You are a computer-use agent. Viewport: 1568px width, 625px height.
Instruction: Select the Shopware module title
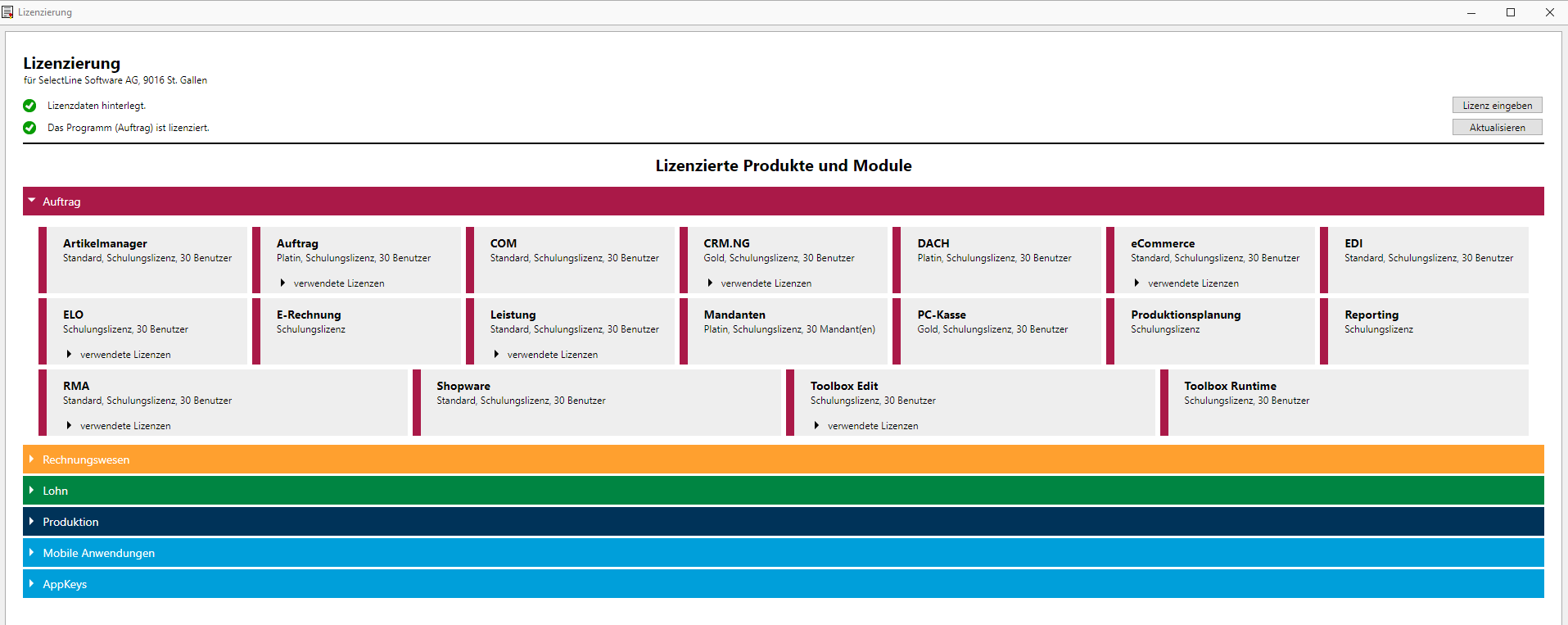click(x=463, y=386)
